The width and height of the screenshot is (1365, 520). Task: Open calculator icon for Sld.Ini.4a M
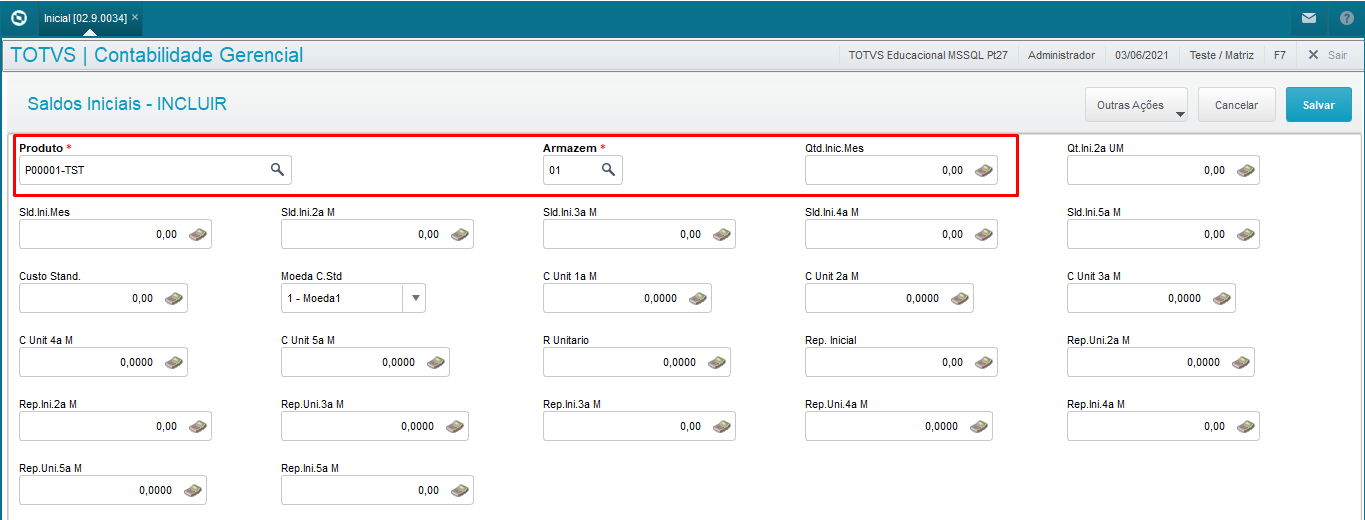[x=985, y=235]
